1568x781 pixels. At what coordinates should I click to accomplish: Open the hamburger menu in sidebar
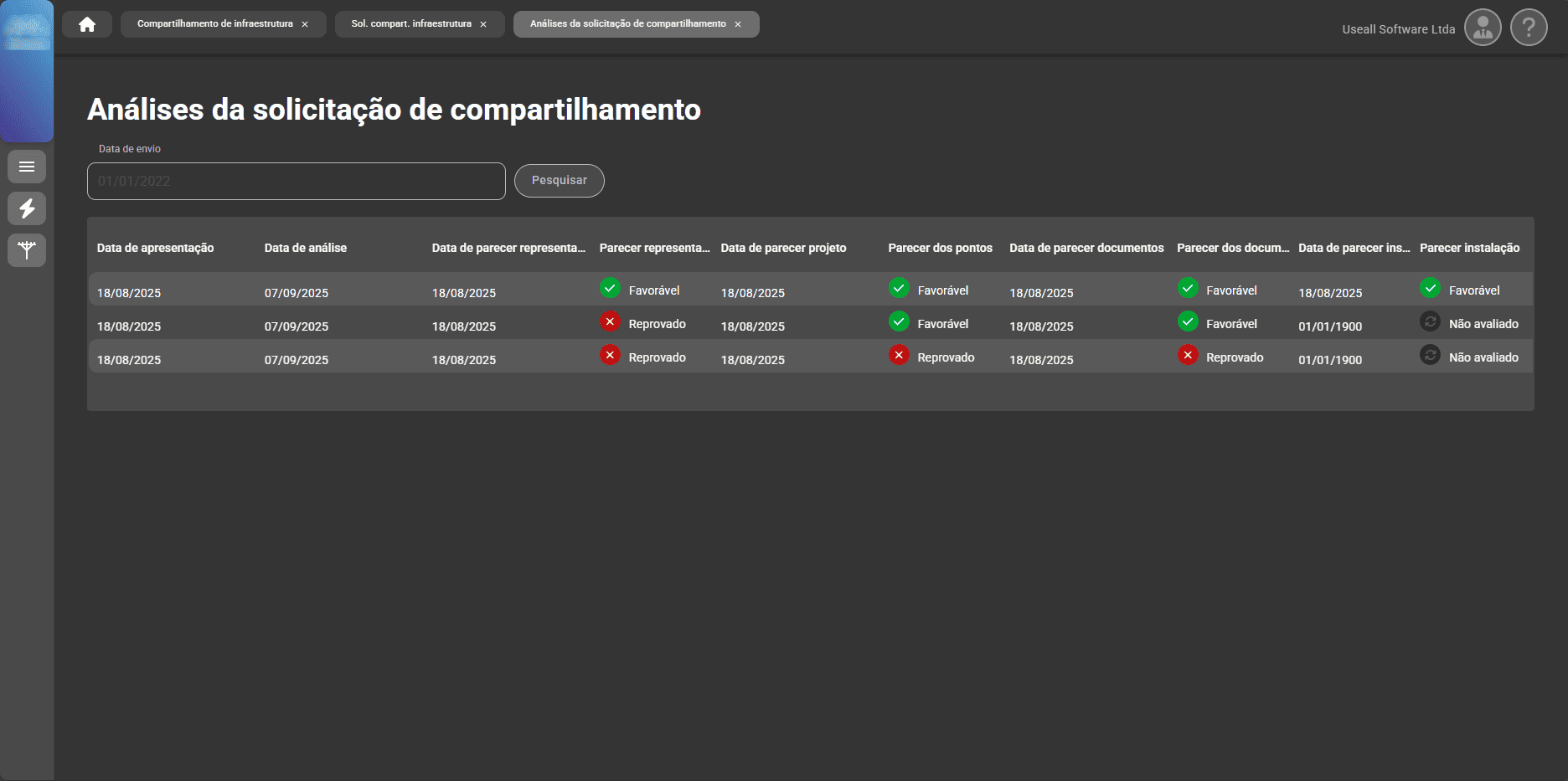27,167
